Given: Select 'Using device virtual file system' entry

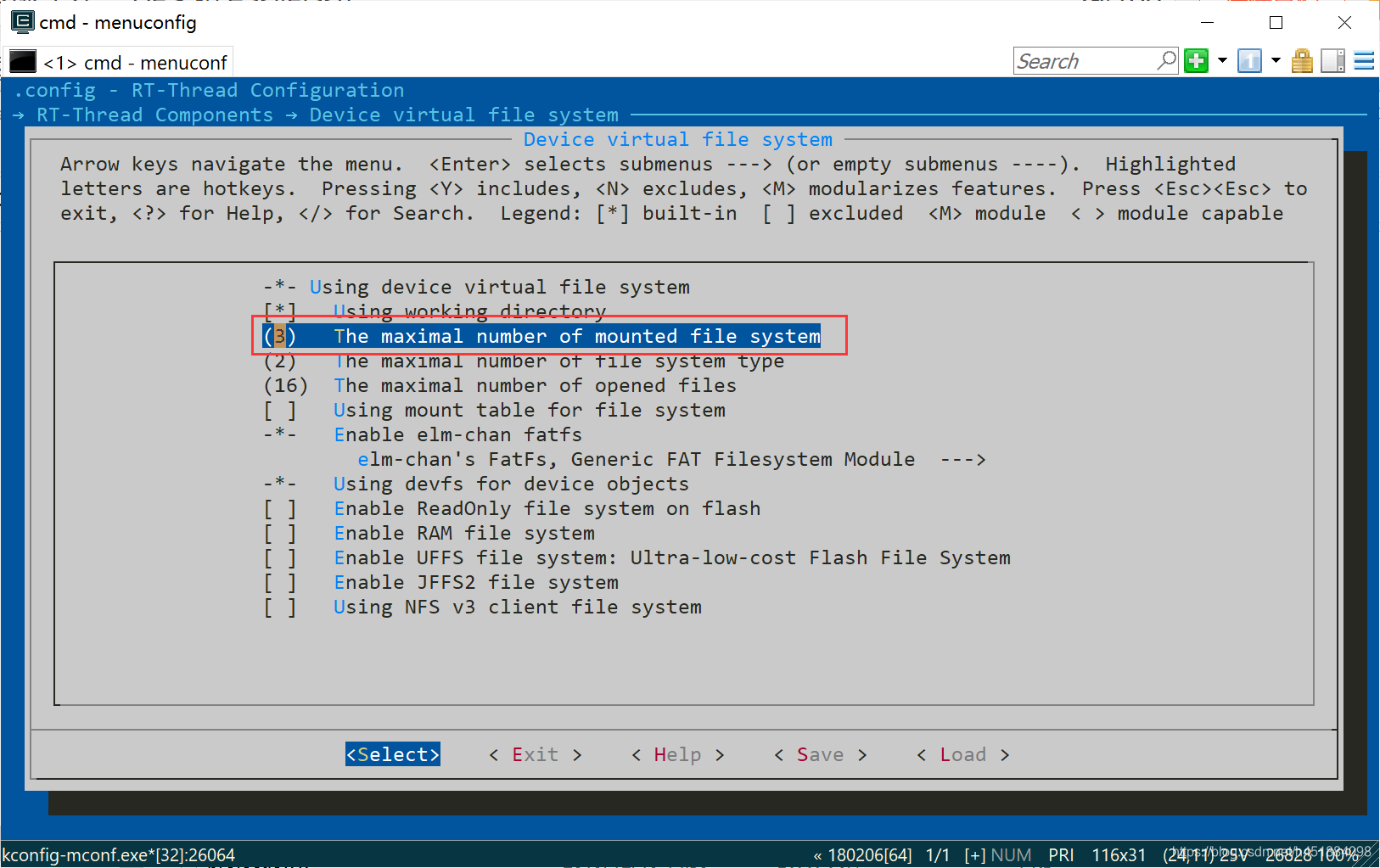Looking at the screenshot, I should pos(476,287).
